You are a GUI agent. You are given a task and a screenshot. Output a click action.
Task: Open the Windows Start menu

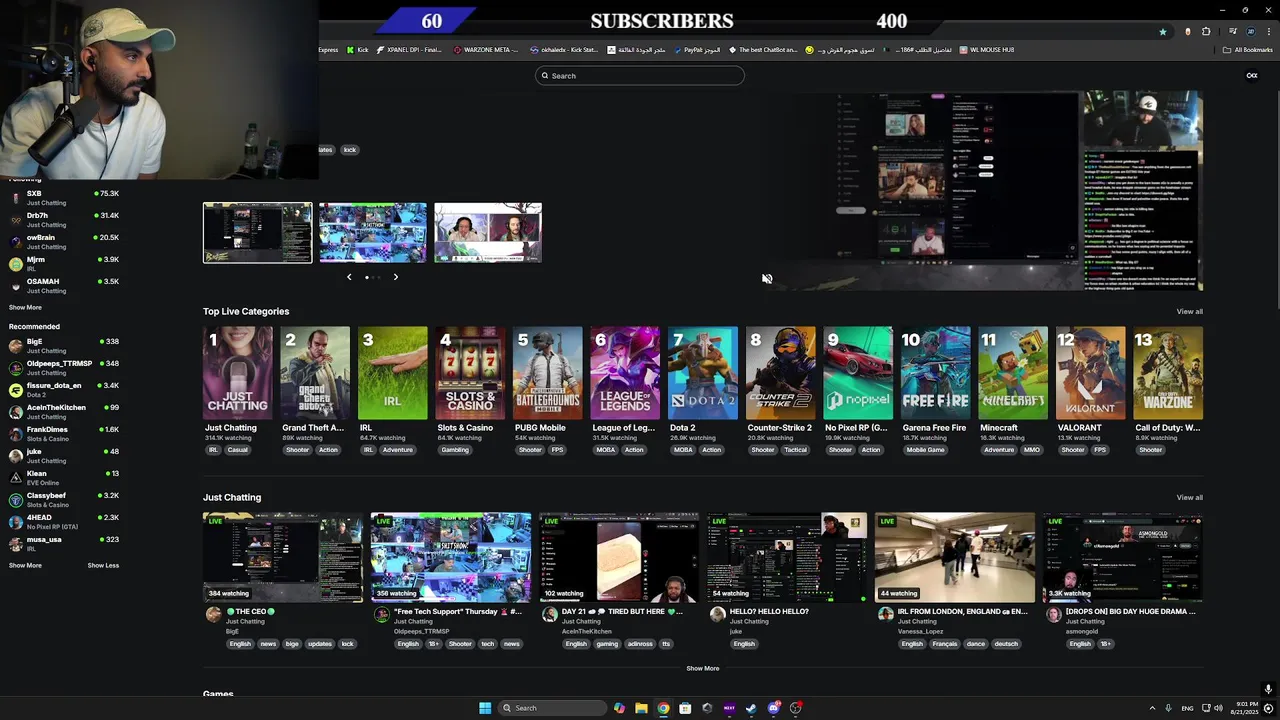pyautogui.click(x=485, y=708)
